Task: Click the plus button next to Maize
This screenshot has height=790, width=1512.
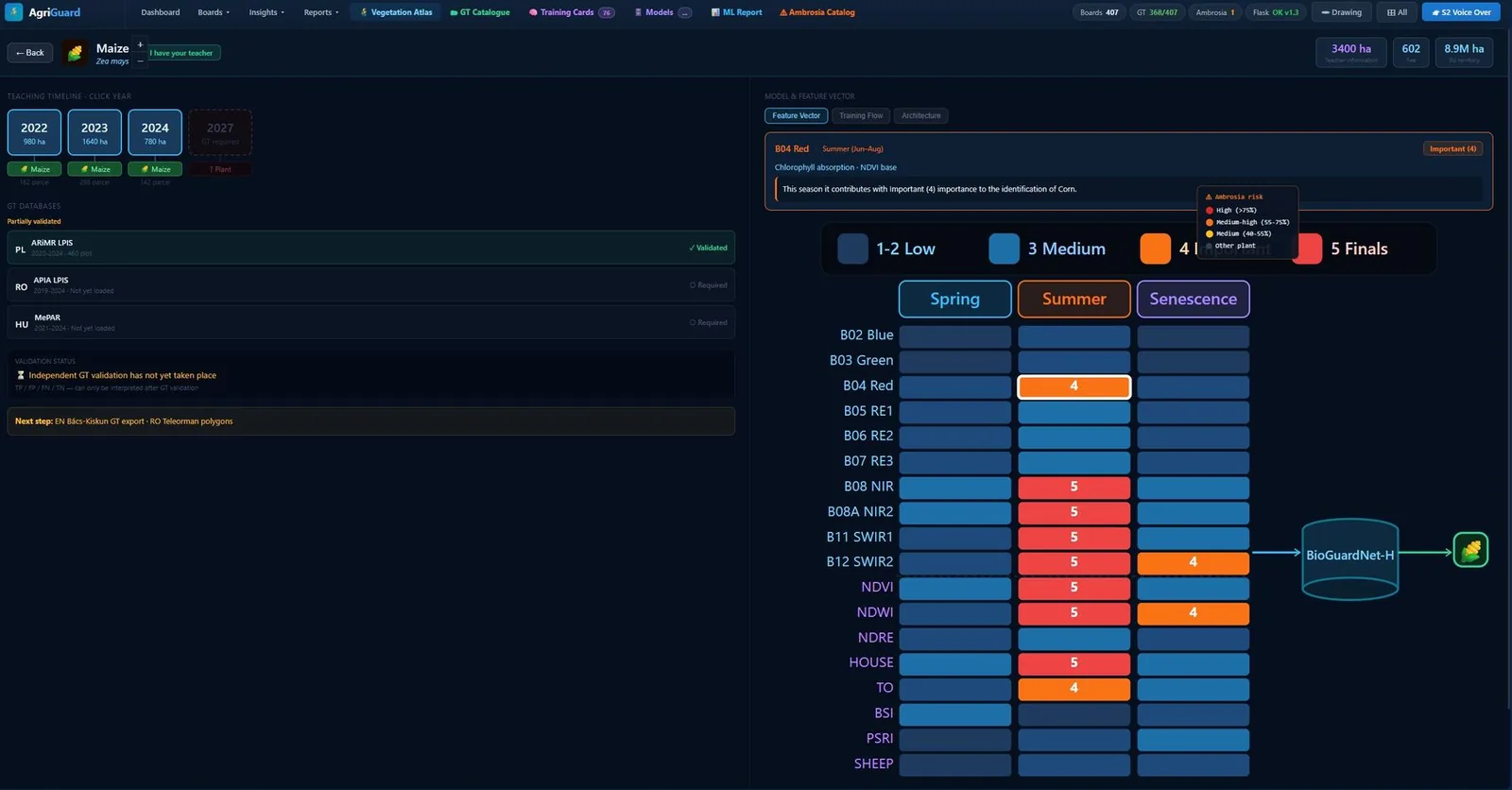Action: click(140, 44)
